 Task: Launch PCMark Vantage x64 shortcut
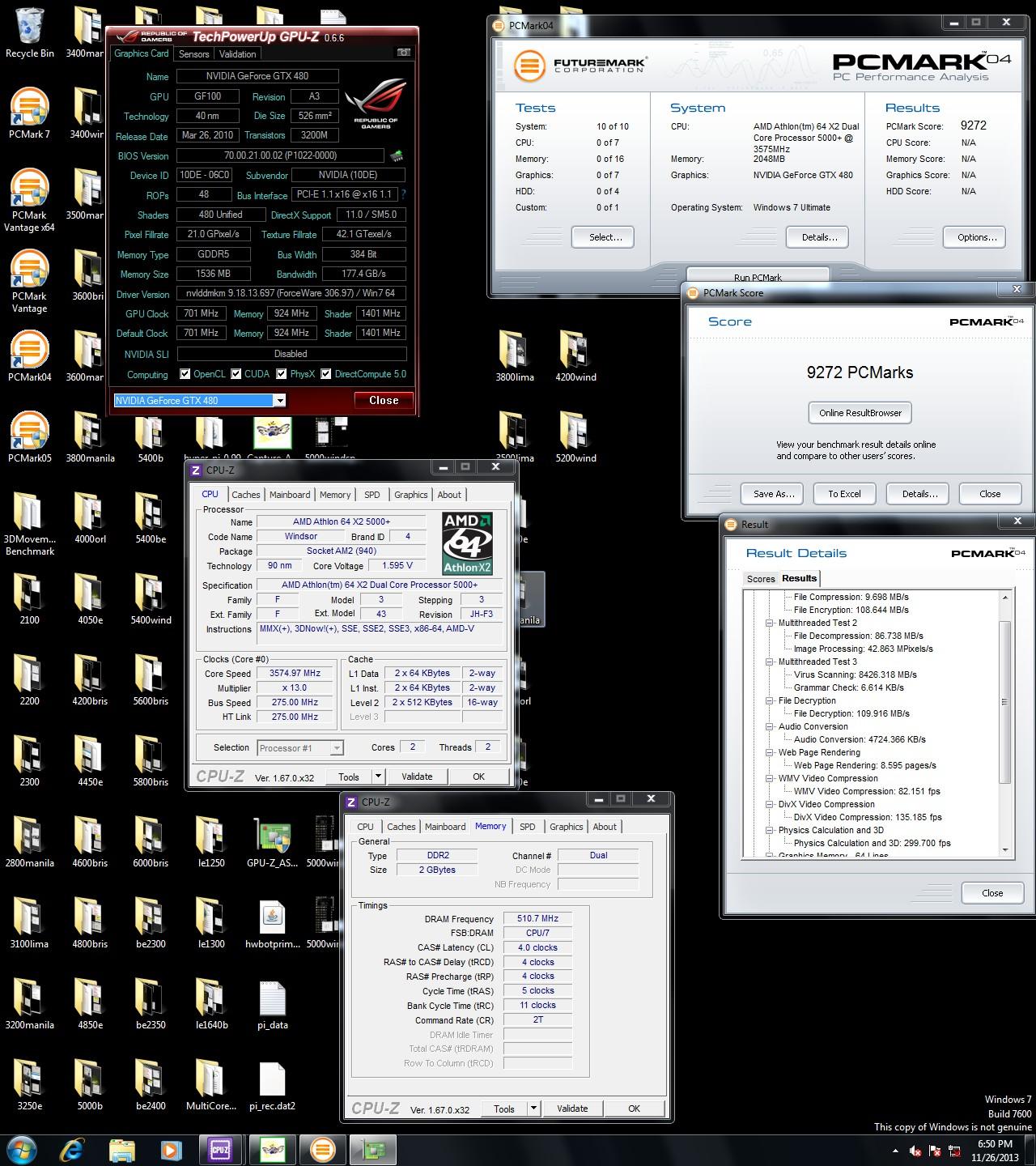tap(30, 200)
